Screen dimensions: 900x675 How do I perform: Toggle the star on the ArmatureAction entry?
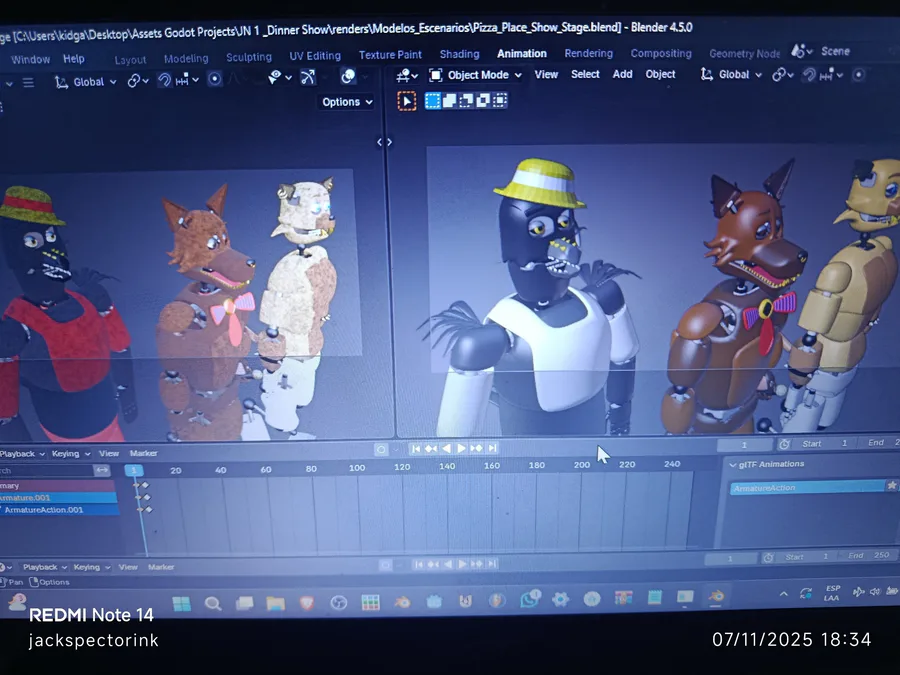pos(891,486)
